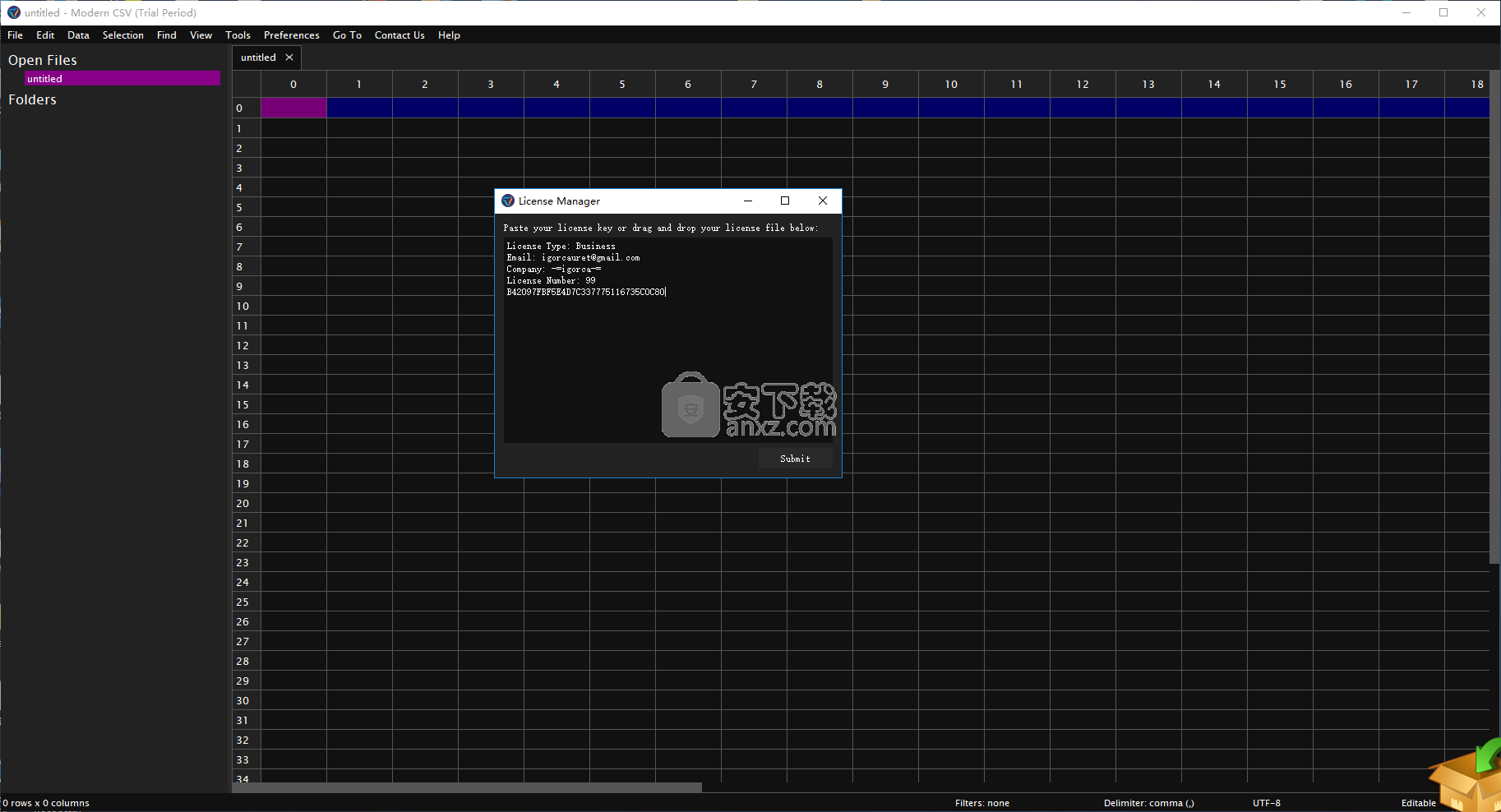Open the Edit menu
Image resolution: width=1501 pixels, height=812 pixels.
click(45, 35)
